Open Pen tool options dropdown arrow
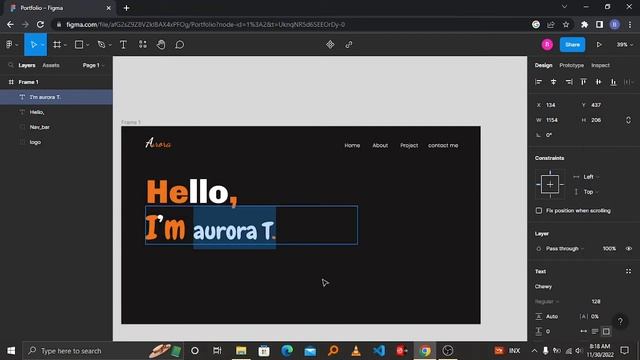 click(x=110, y=45)
